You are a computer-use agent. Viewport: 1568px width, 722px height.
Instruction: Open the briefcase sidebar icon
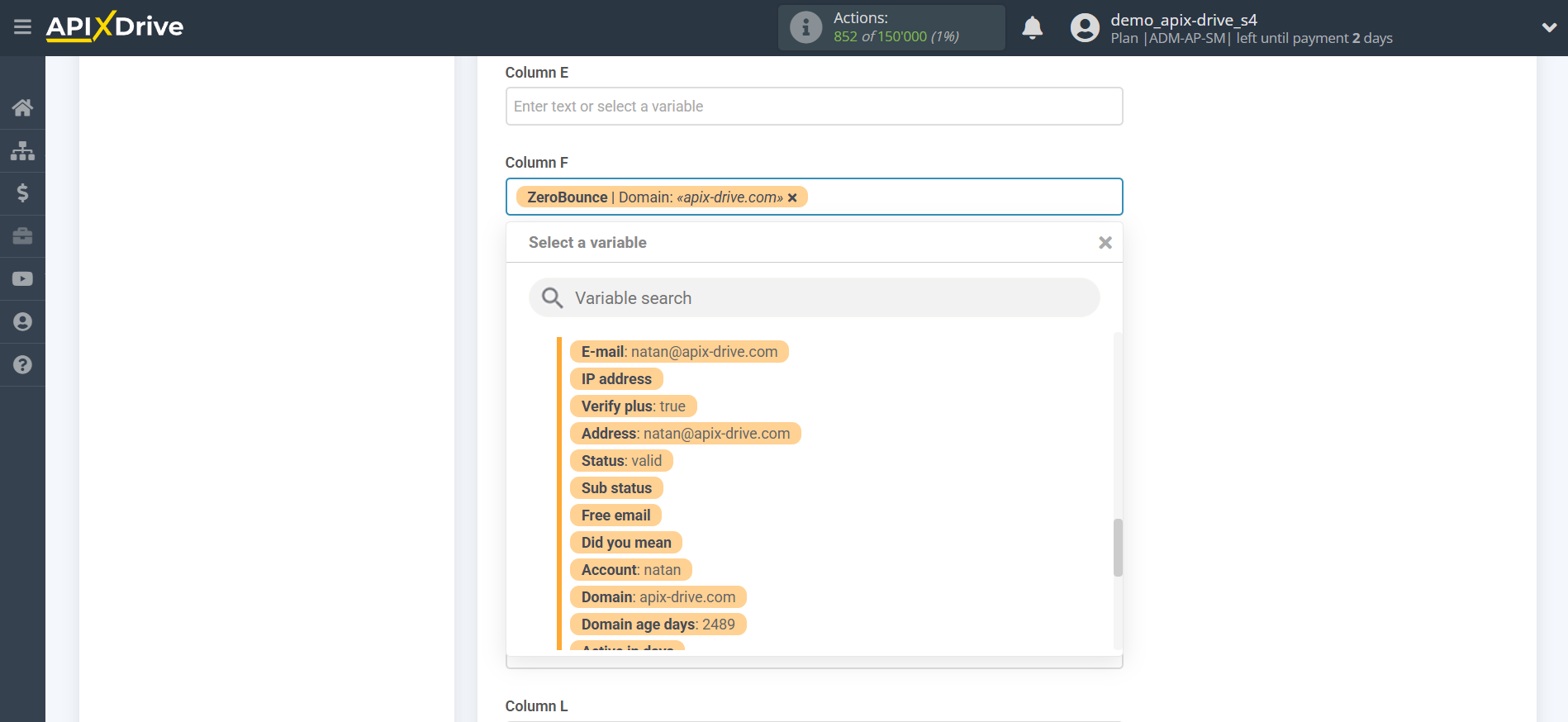pos(22,236)
